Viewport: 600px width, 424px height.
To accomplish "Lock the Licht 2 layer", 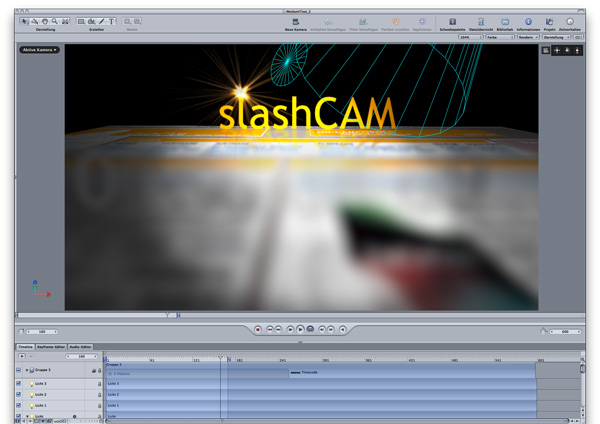I will [99, 395].
